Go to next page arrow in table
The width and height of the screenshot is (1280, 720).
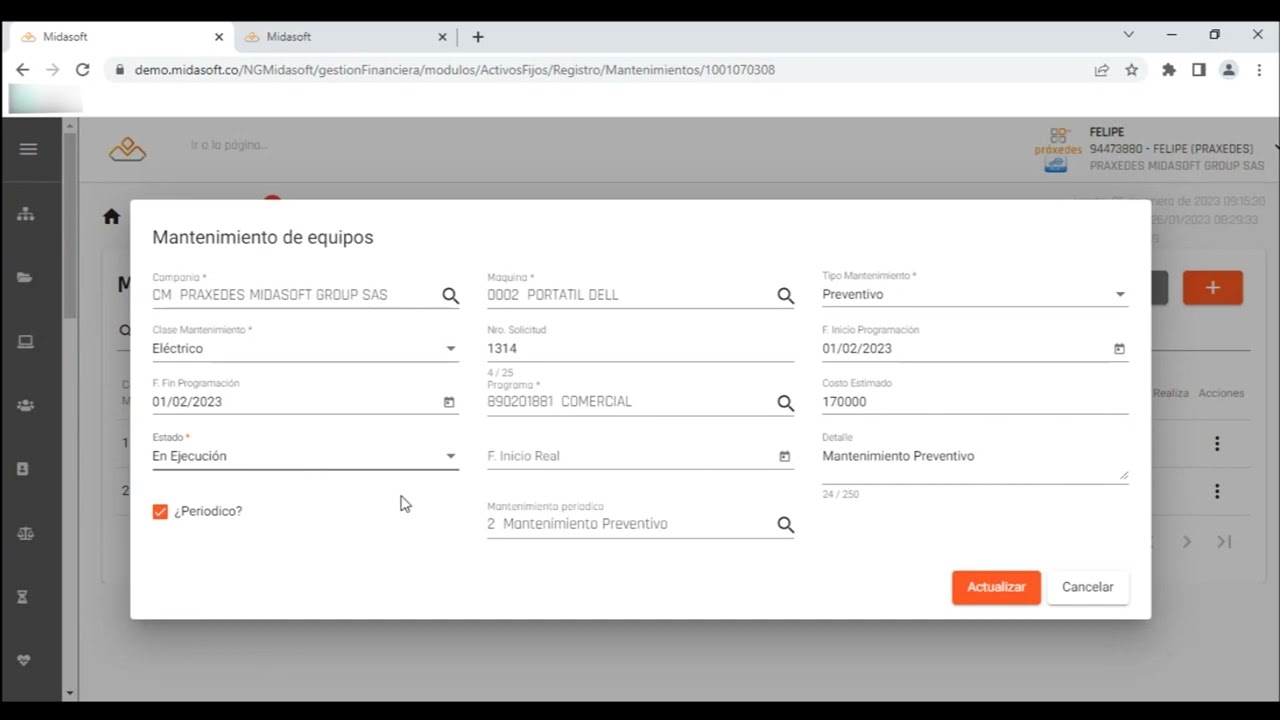pyautogui.click(x=1187, y=542)
